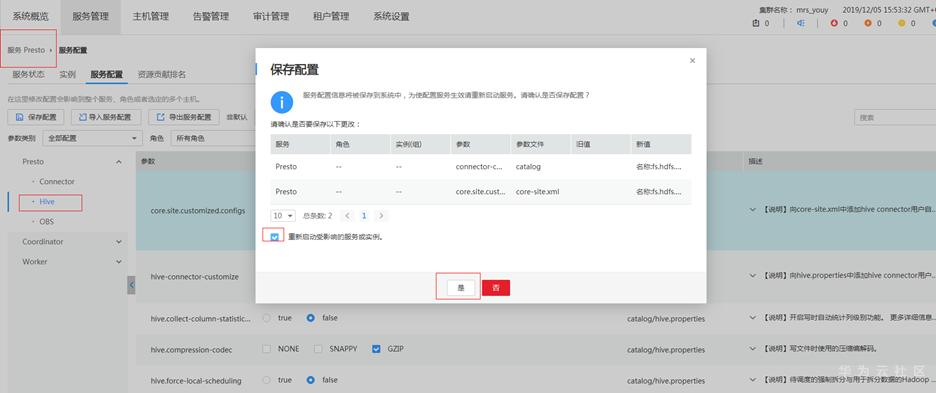
Task: Click the blue info icon in dialog
Action: (x=282, y=102)
